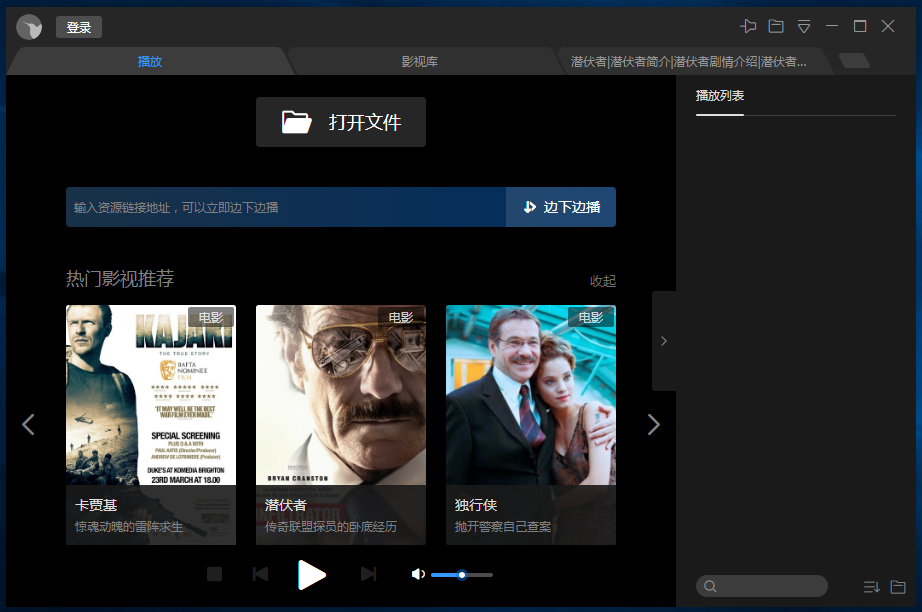
Task: Mute the volume speaker icon
Action: pos(418,574)
